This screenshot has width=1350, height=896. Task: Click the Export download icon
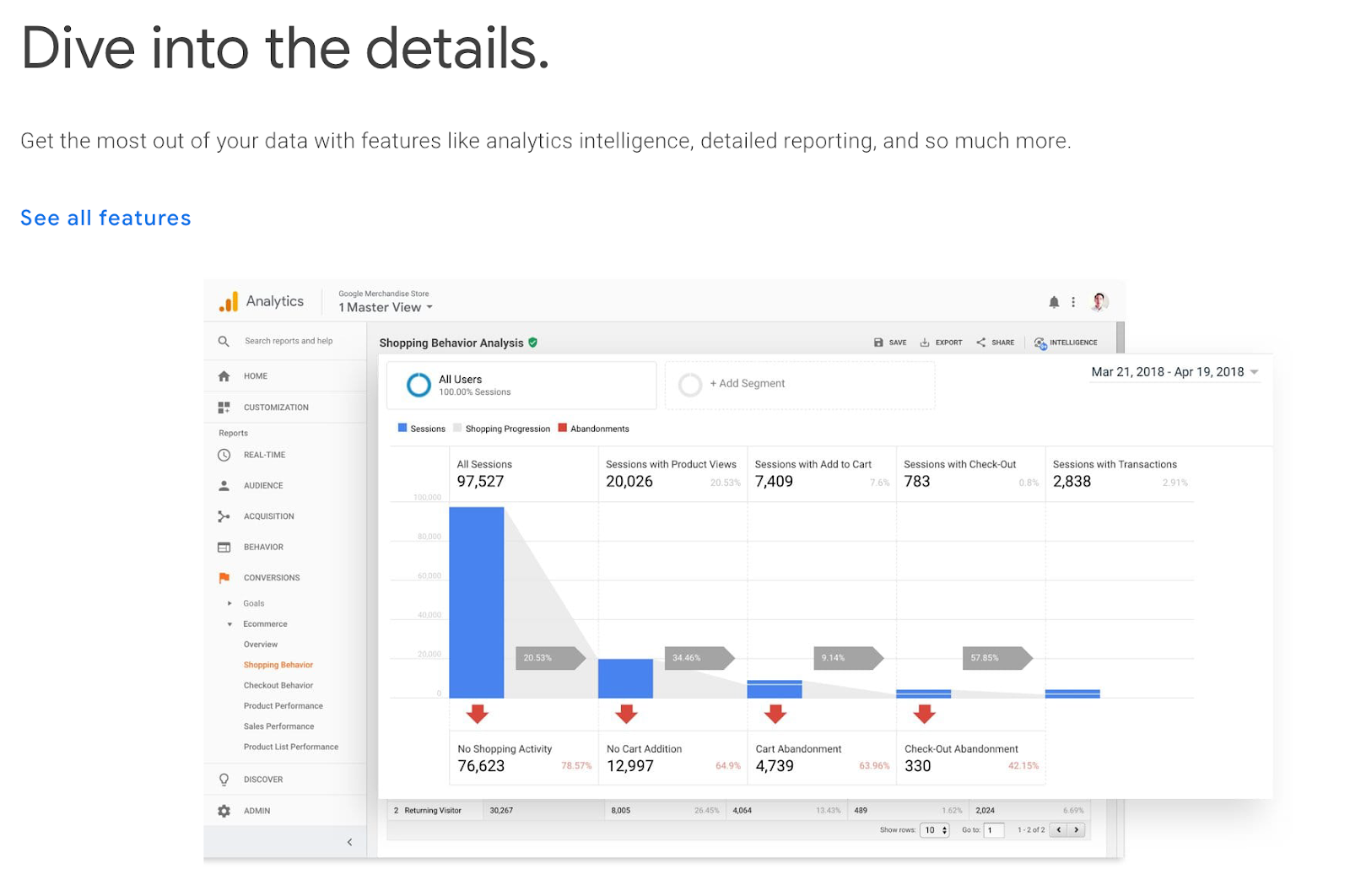tap(925, 343)
